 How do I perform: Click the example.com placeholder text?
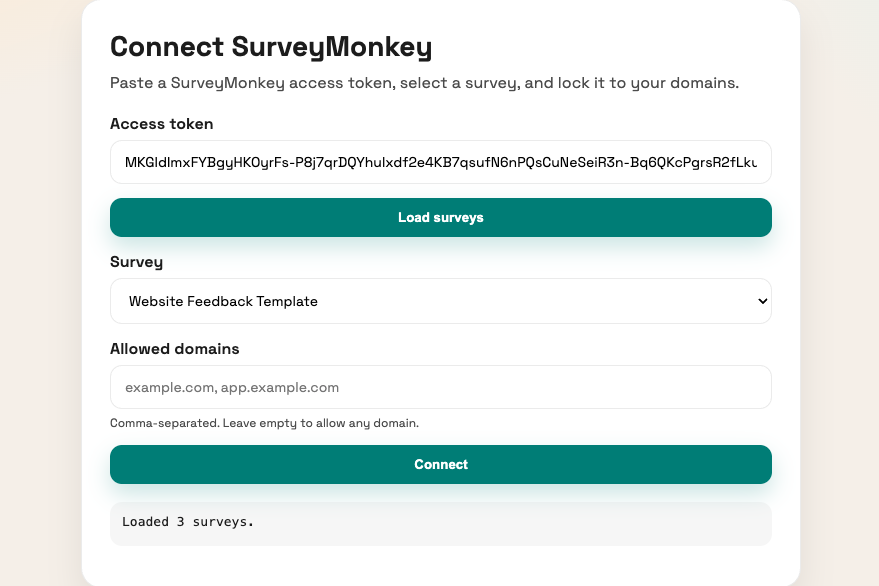click(232, 387)
